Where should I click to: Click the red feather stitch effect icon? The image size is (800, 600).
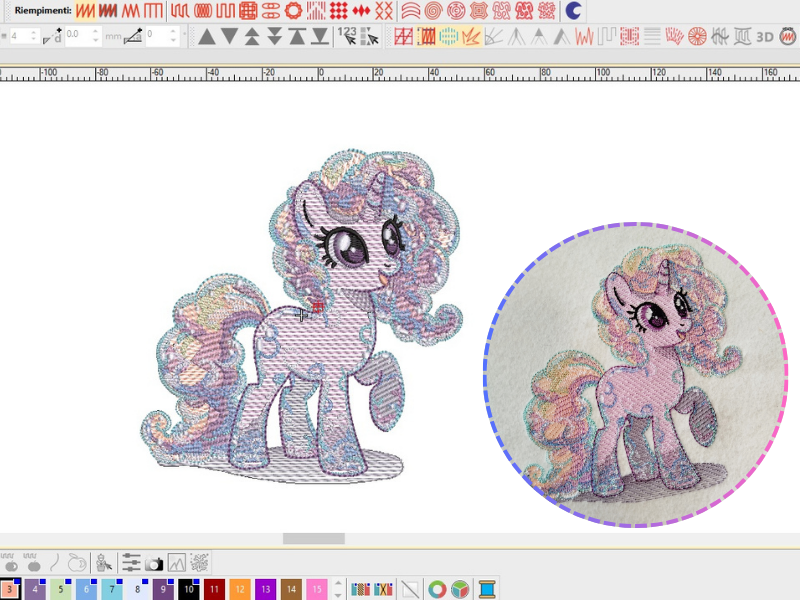674,36
